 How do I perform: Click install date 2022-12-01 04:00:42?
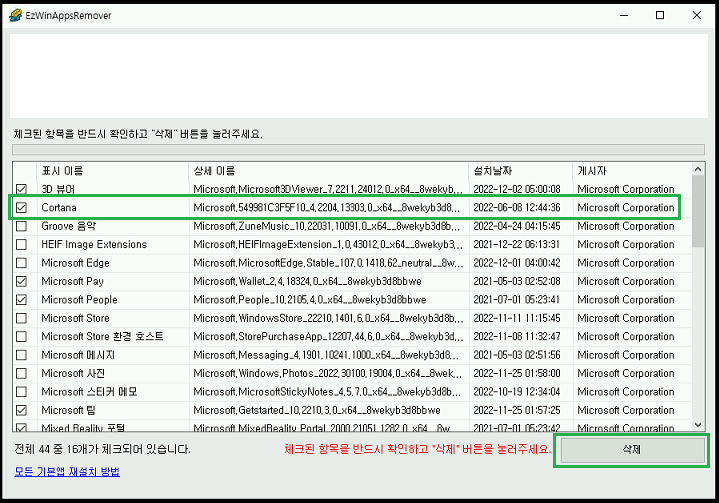[517, 263]
